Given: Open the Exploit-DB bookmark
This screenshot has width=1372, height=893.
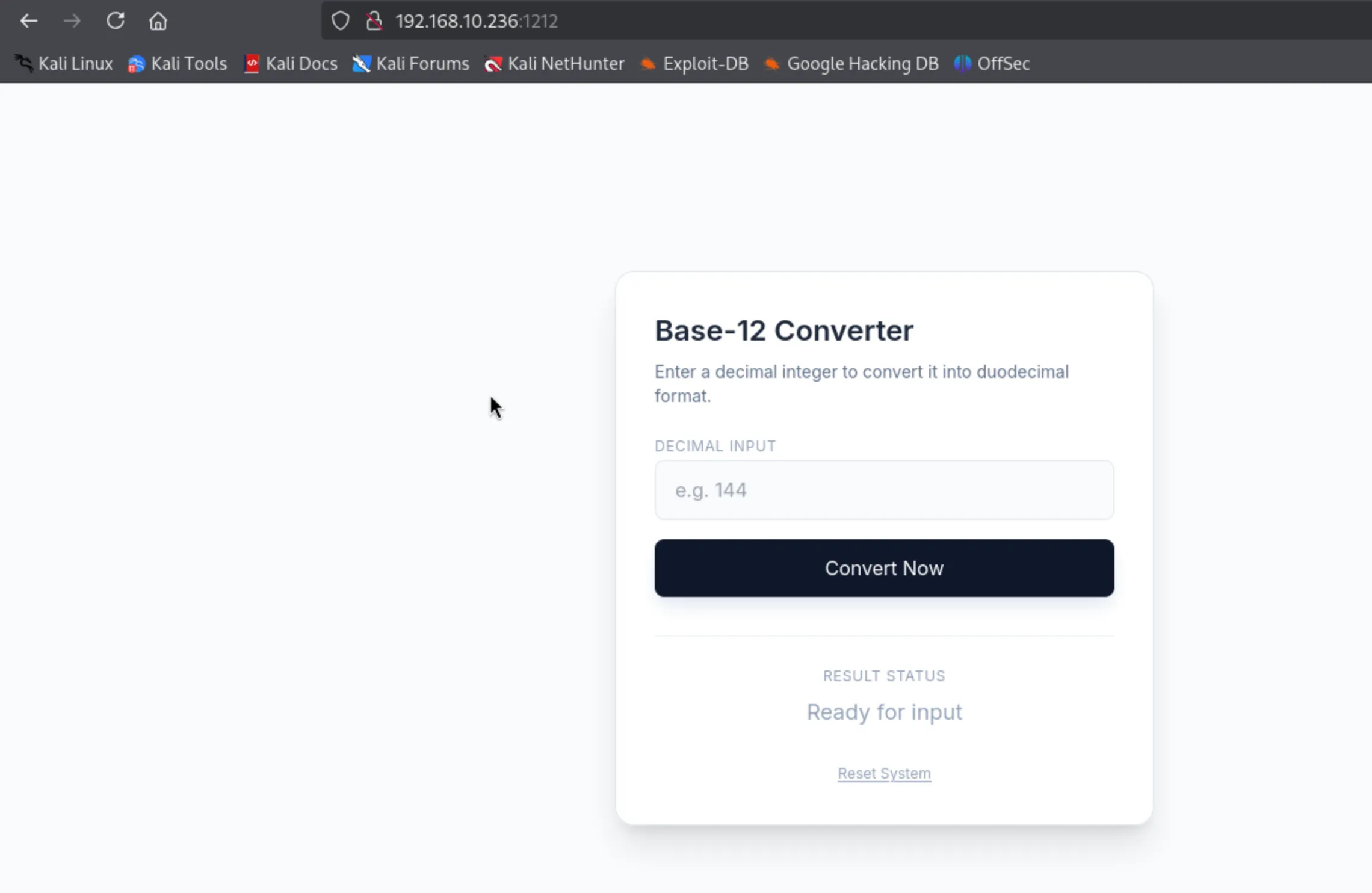Looking at the screenshot, I should [x=694, y=64].
